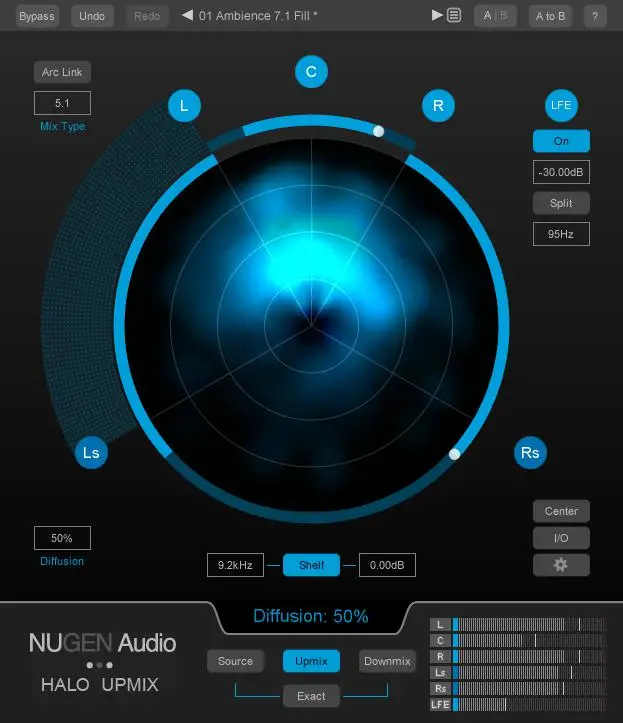Select the Ls left surround node
This screenshot has width=623, height=723.
(x=91, y=453)
